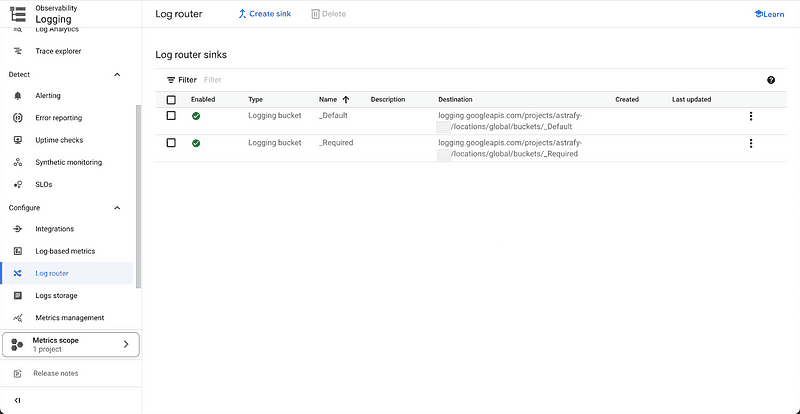Open actions menu for _Required sink

click(x=751, y=143)
